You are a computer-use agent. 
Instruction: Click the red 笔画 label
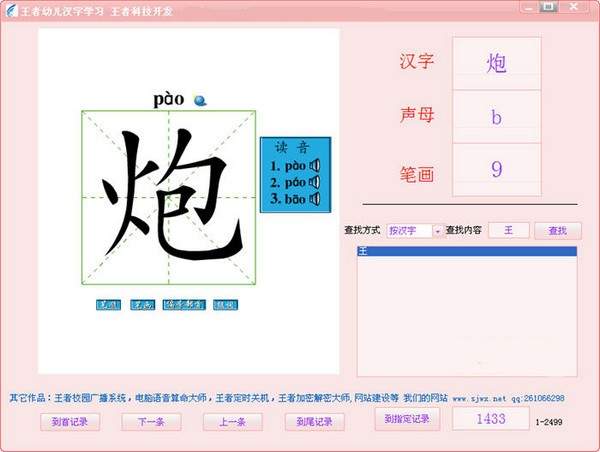click(417, 175)
